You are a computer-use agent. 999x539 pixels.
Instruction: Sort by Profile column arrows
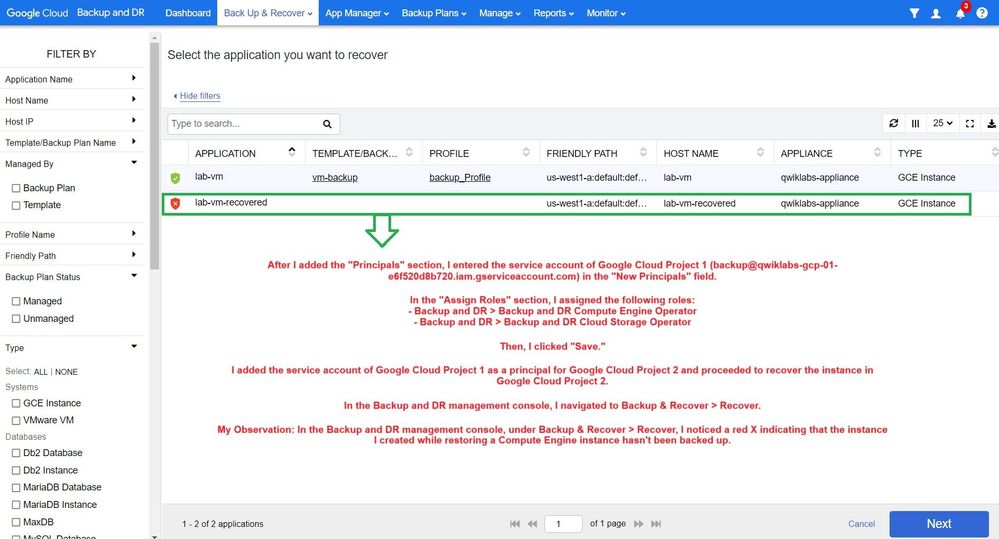[526, 152]
